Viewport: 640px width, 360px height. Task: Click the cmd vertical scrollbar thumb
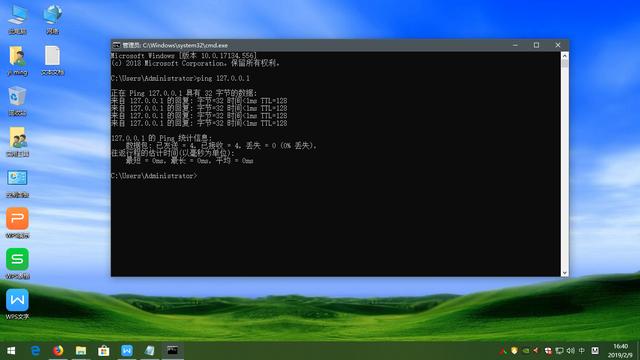click(565, 64)
